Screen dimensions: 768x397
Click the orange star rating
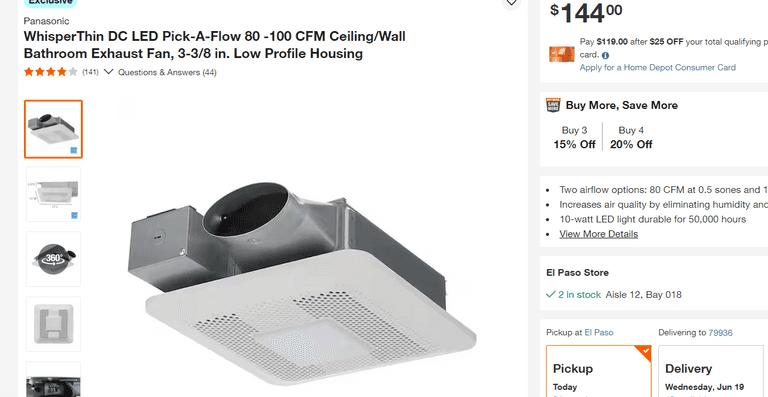[x=51, y=72]
